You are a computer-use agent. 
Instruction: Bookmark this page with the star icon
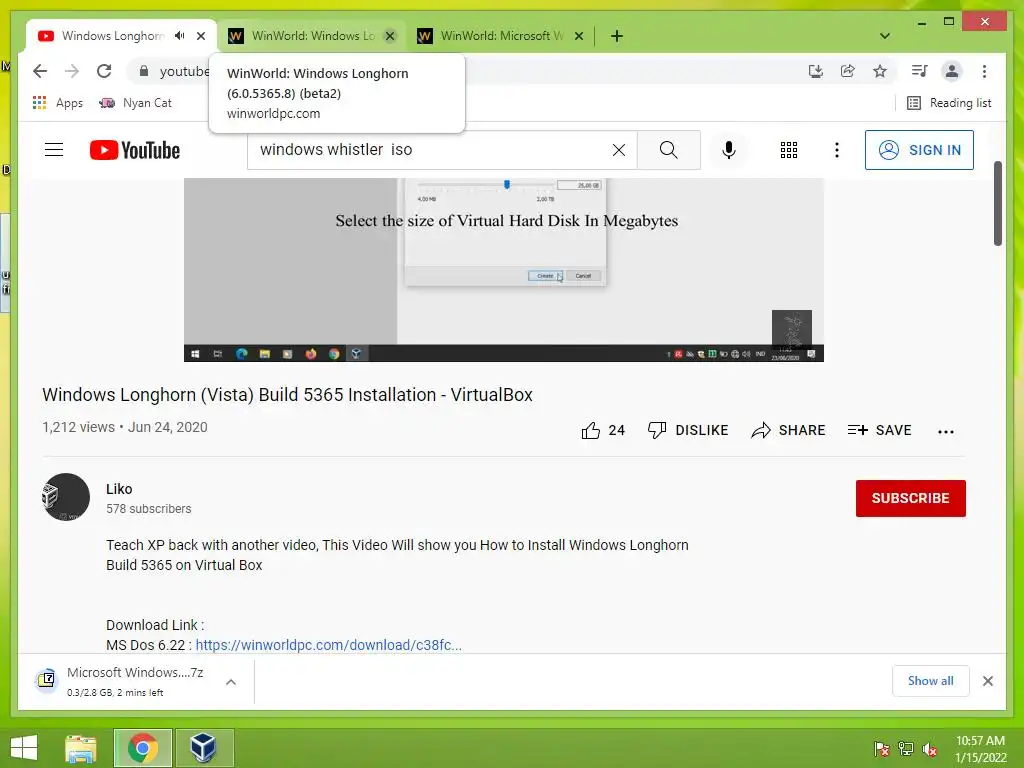880,71
